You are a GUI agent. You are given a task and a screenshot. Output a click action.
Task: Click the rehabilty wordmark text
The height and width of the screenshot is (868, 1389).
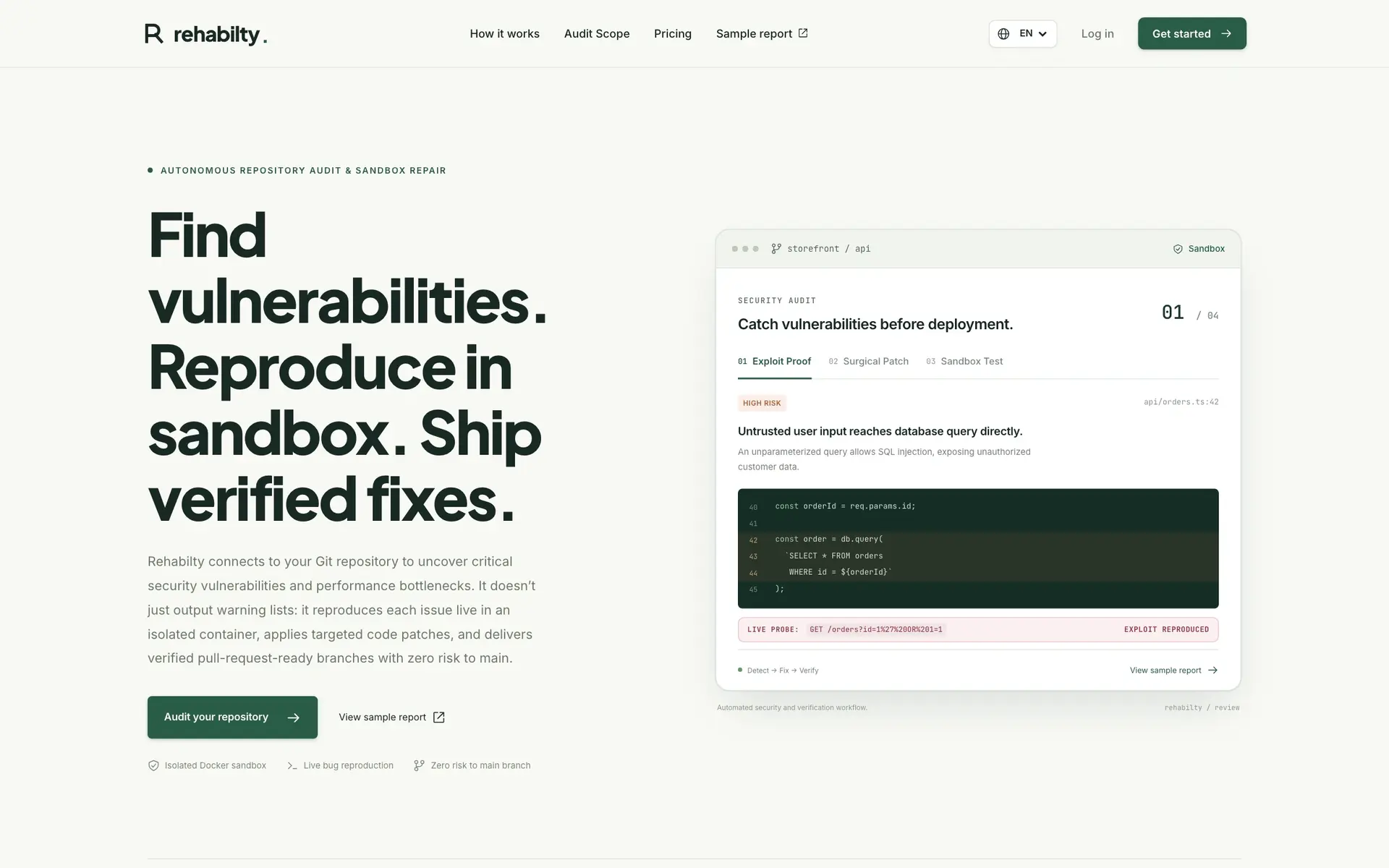tap(221, 35)
